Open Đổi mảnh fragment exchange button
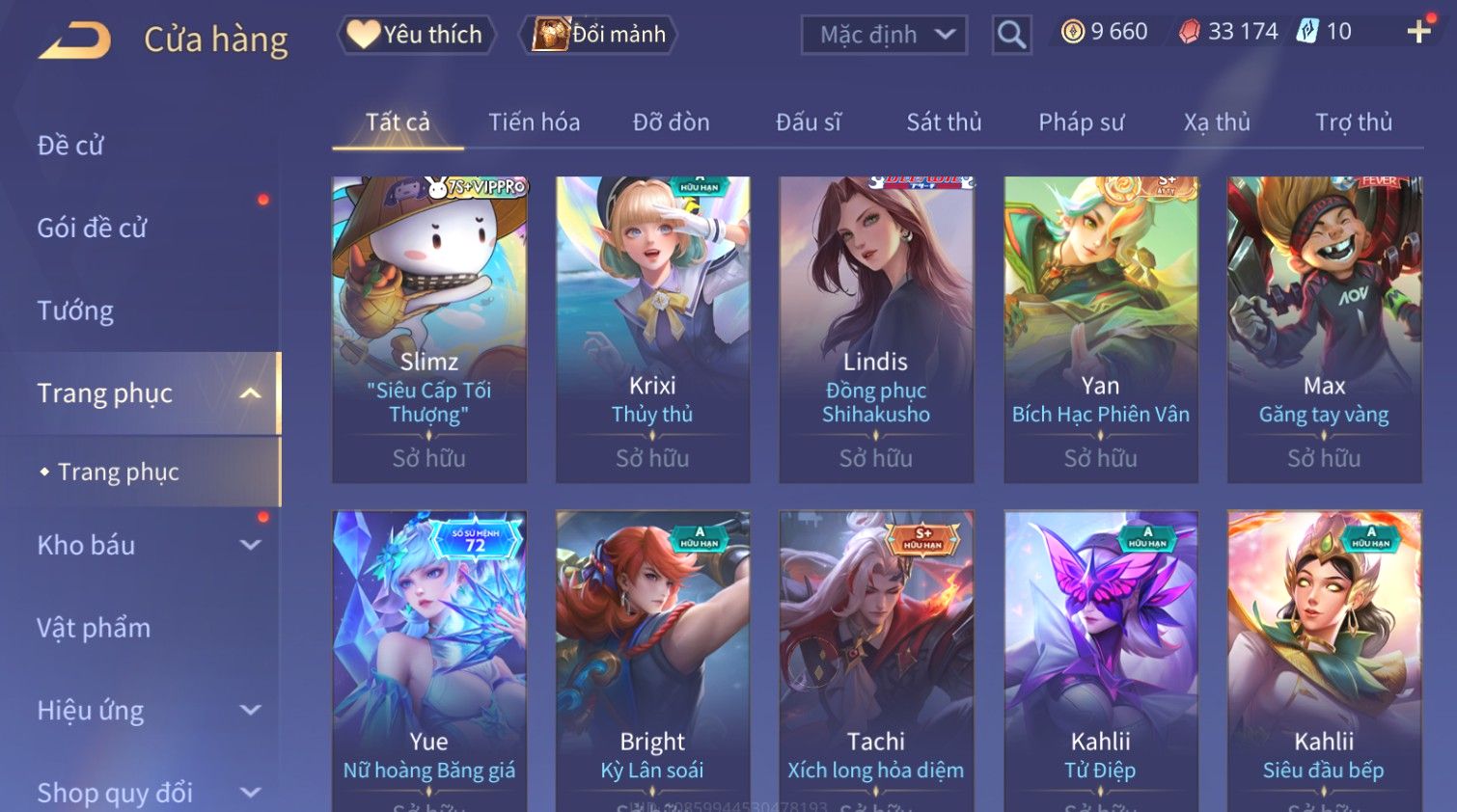The height and width of the screenshot is (812, 1457). pyautogui.click(x=598, y=35)
